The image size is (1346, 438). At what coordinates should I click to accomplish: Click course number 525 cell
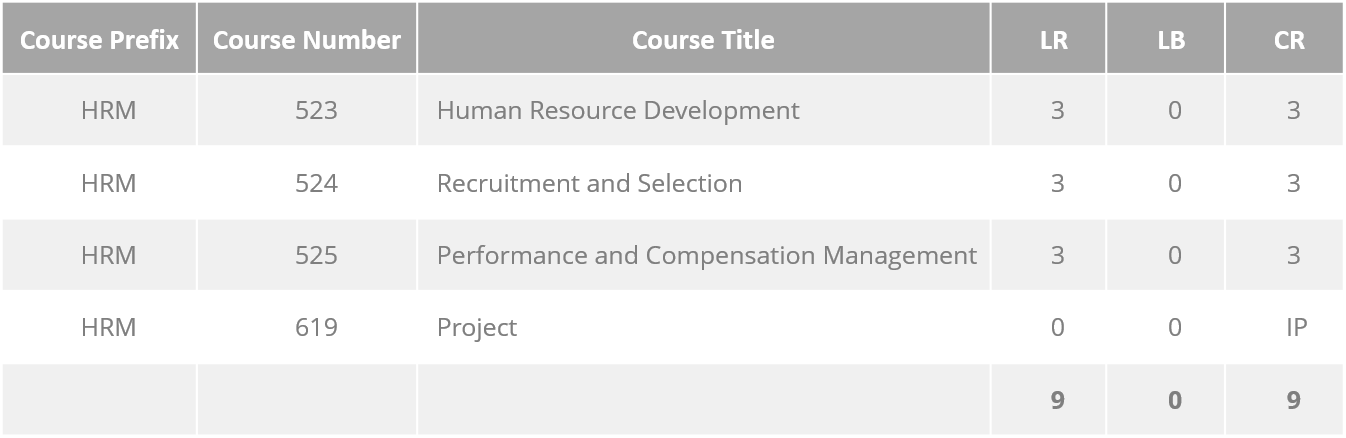[307, 256]
